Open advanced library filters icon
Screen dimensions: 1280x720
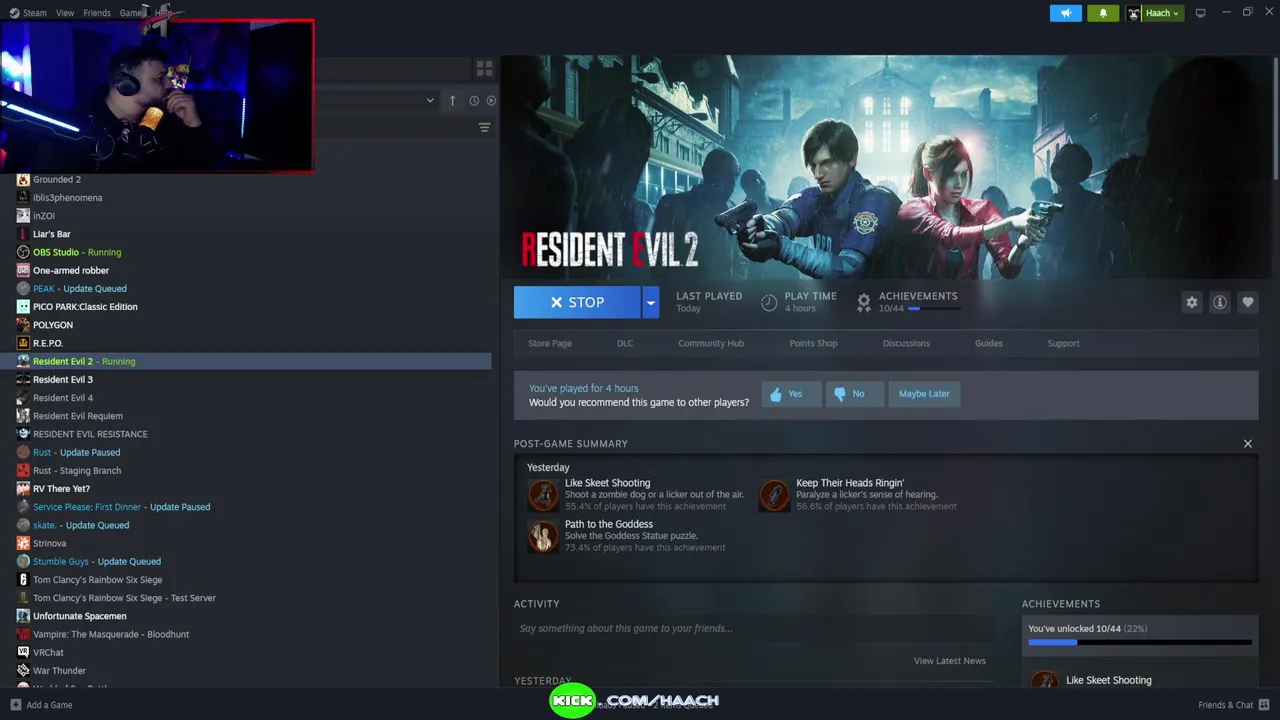pos(484,127)
